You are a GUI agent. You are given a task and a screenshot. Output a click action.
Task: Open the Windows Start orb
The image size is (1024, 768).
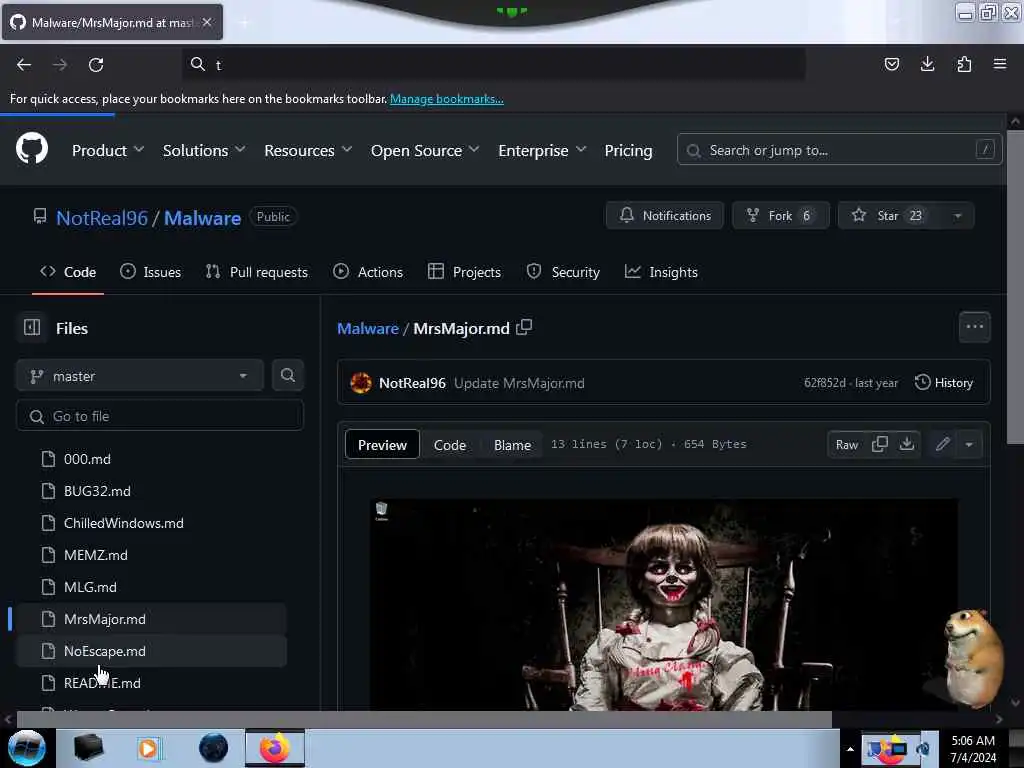[x=27, y=748]
